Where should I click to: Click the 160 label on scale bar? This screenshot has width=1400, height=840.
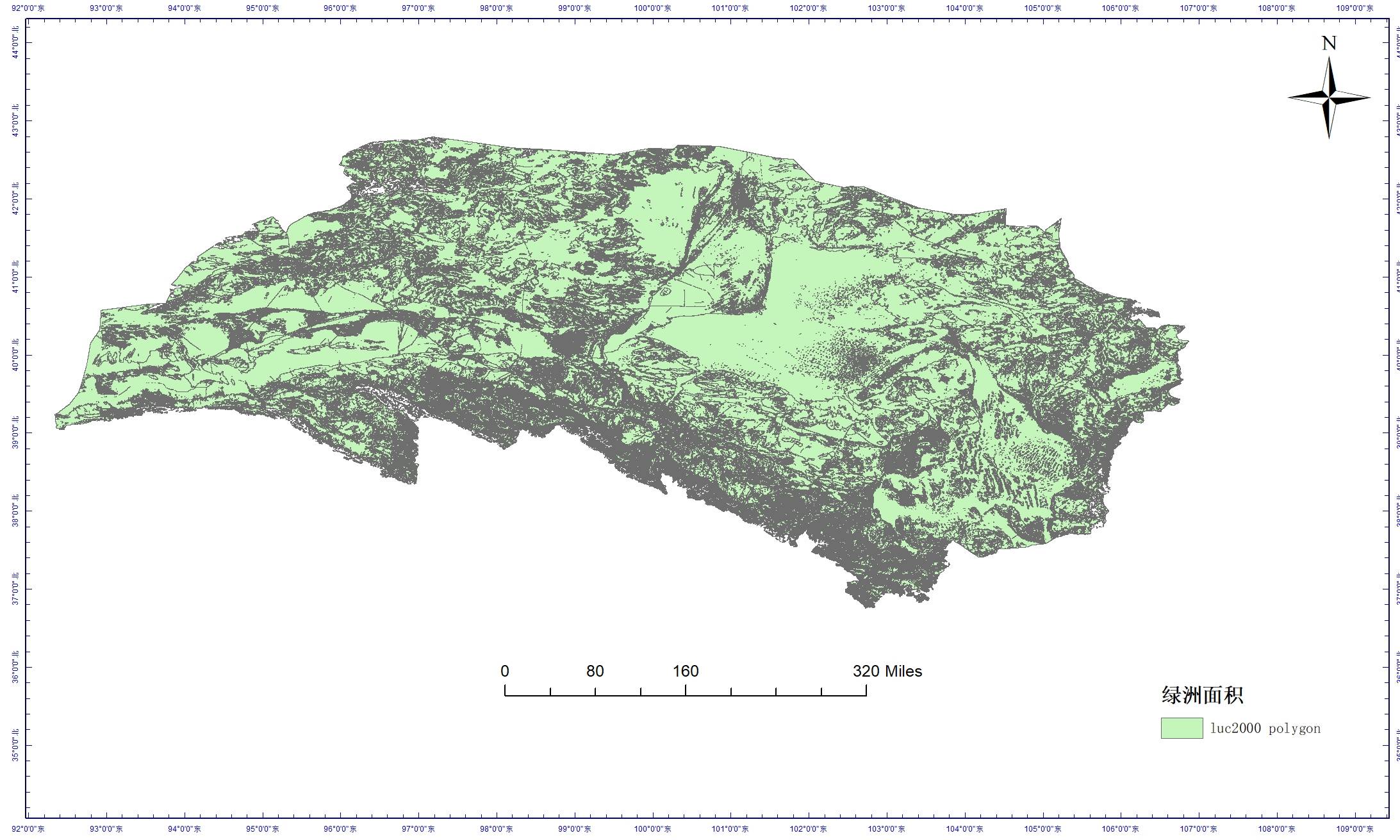tap(686, 671)
